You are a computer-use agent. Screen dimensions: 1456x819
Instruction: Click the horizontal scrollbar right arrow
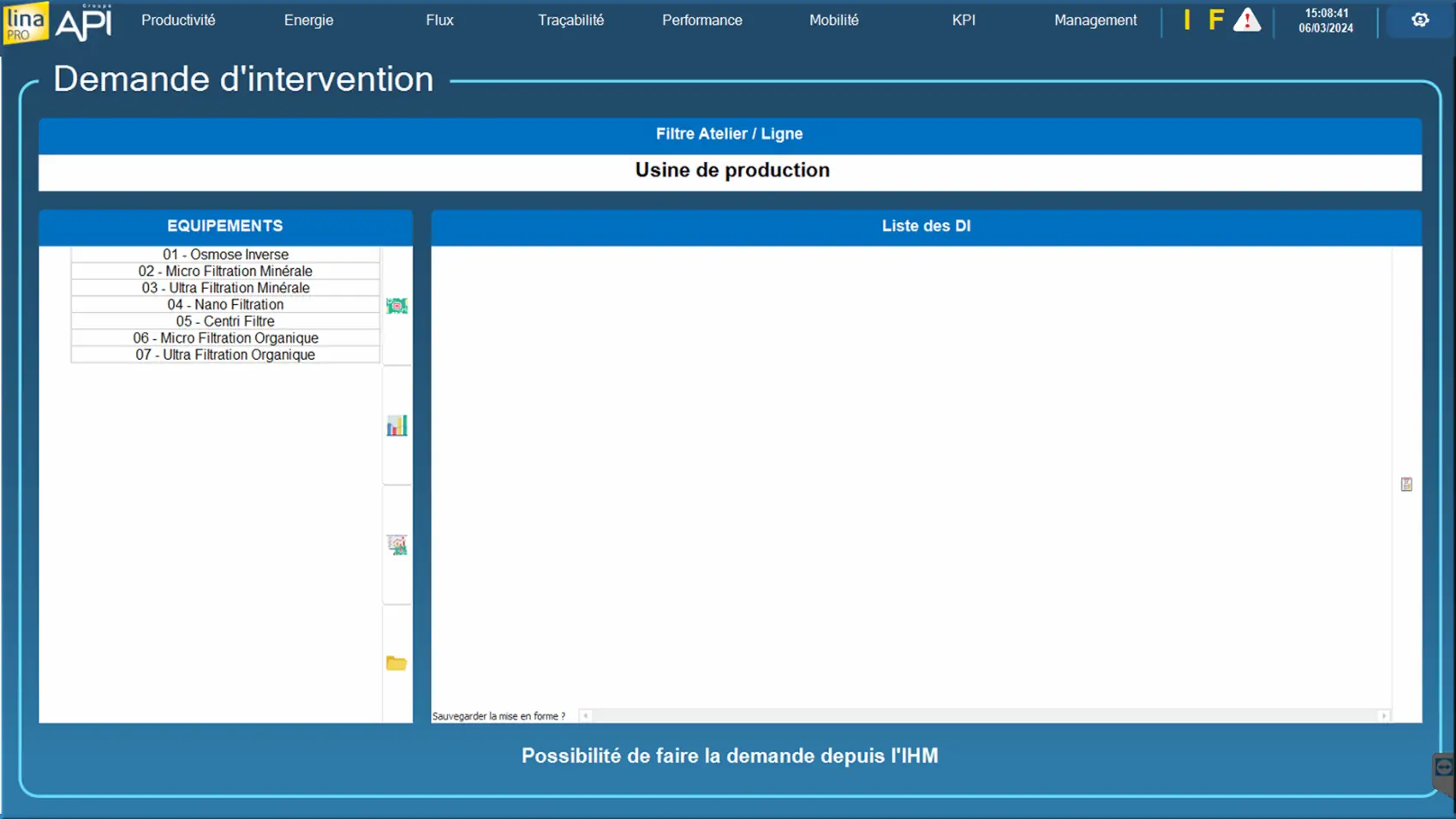tap(1383, 716)
